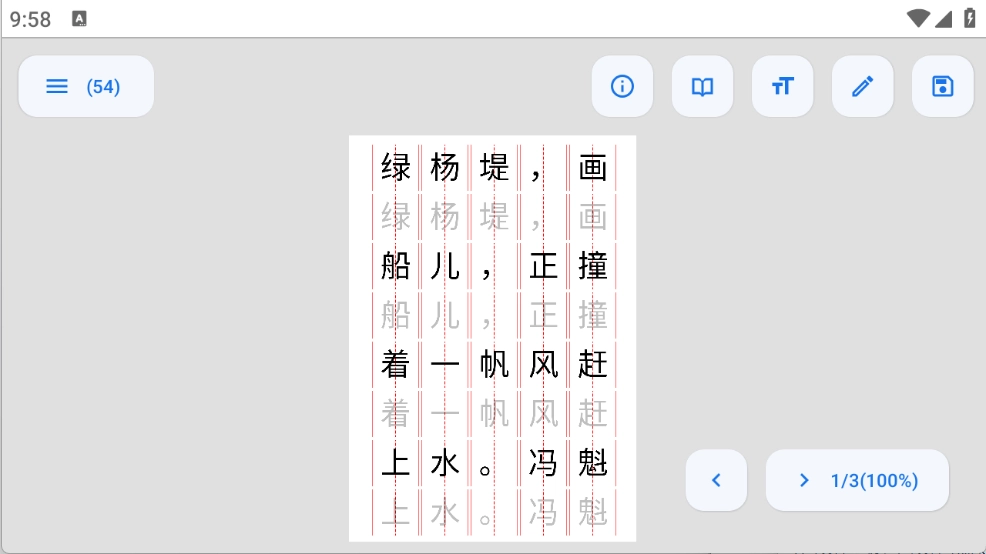Tap the clock showing 9:58
The height and width of the screenshot is (554, 986).
pos(31,19)
